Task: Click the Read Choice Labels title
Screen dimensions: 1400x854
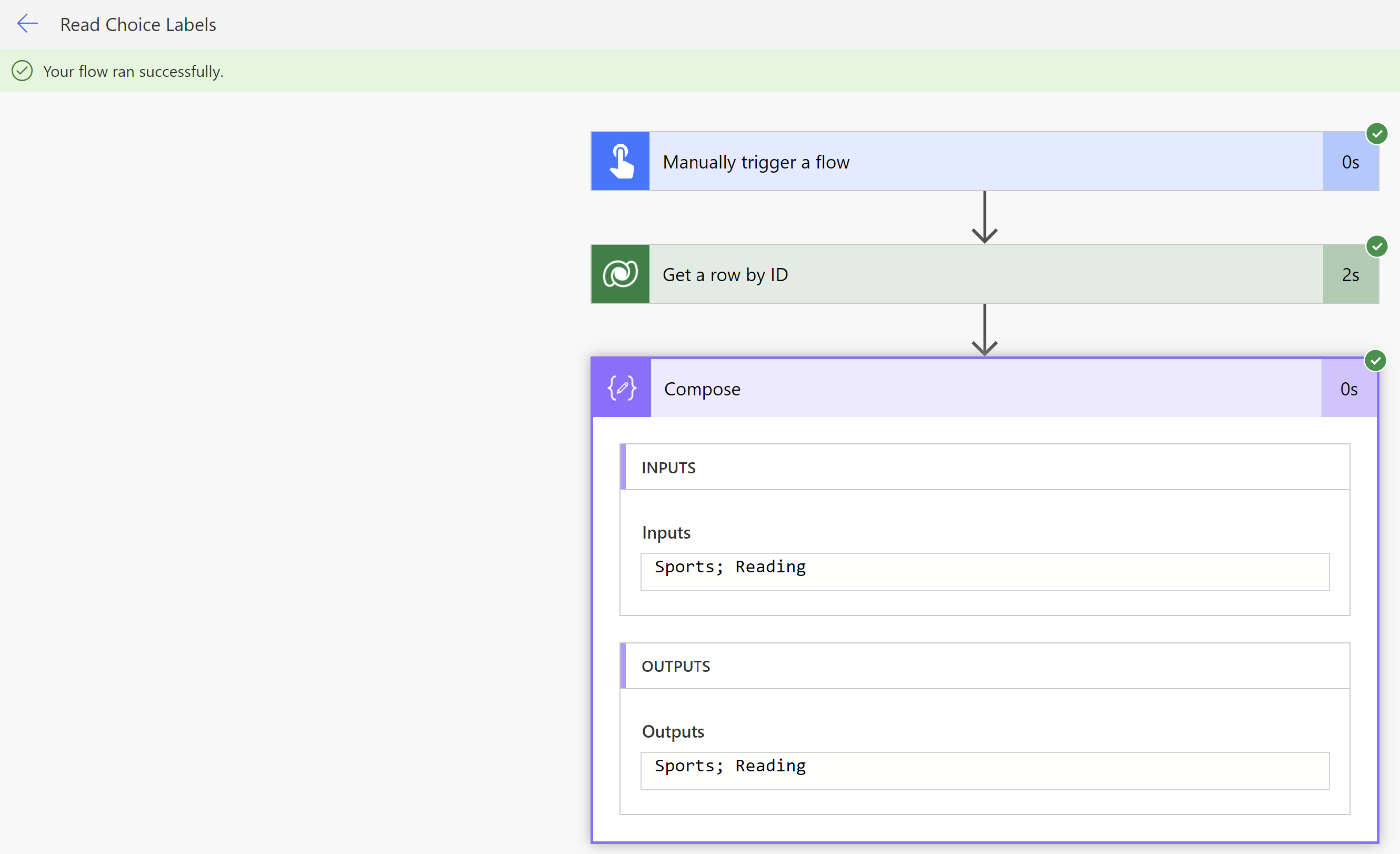Action: pos(138,24)
